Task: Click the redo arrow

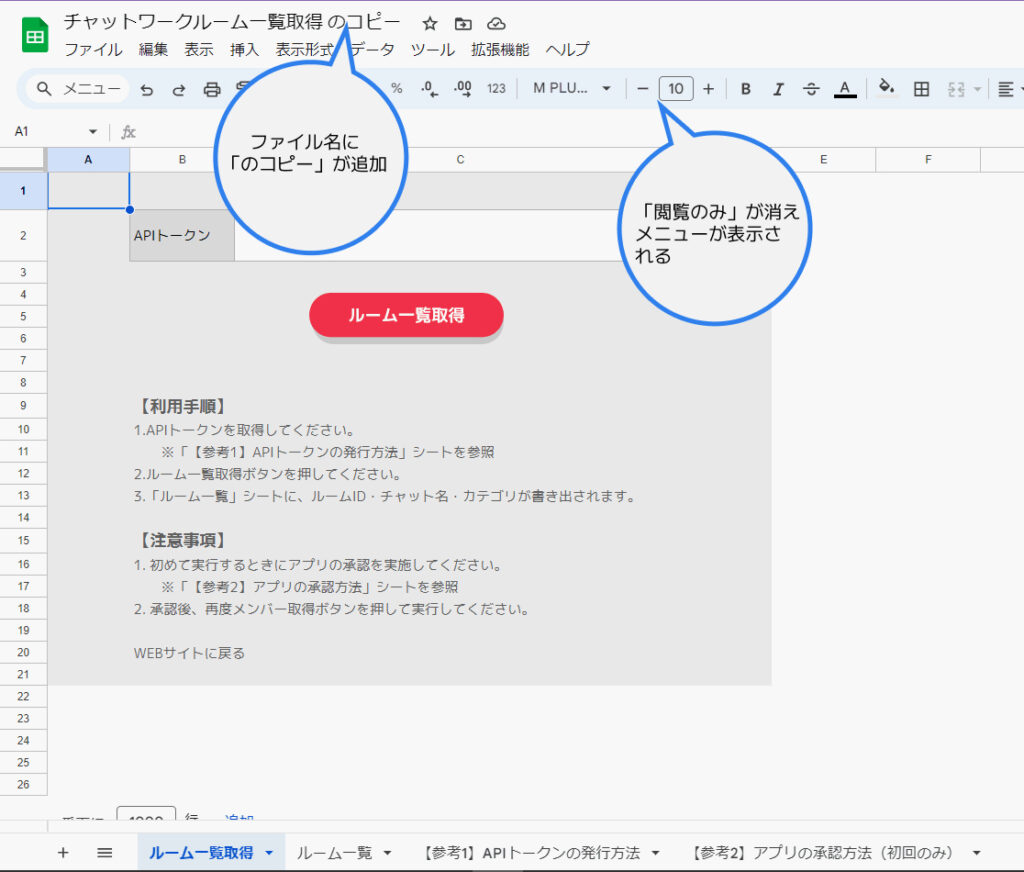Action: pos(178,89)
